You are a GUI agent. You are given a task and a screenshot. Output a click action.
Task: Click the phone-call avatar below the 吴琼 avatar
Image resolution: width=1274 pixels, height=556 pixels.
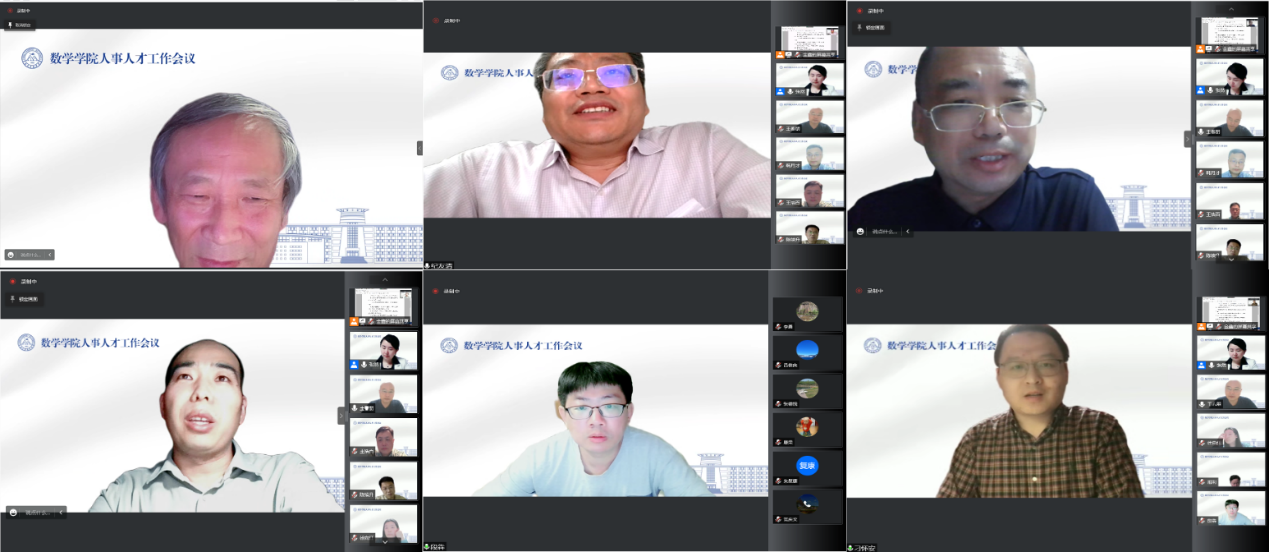807,503
